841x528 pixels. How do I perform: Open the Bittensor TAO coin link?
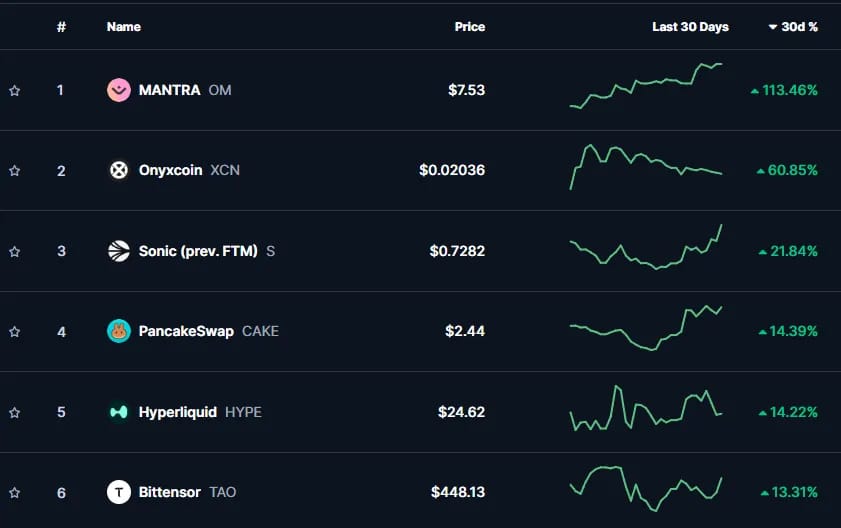[x=187, y=492]
